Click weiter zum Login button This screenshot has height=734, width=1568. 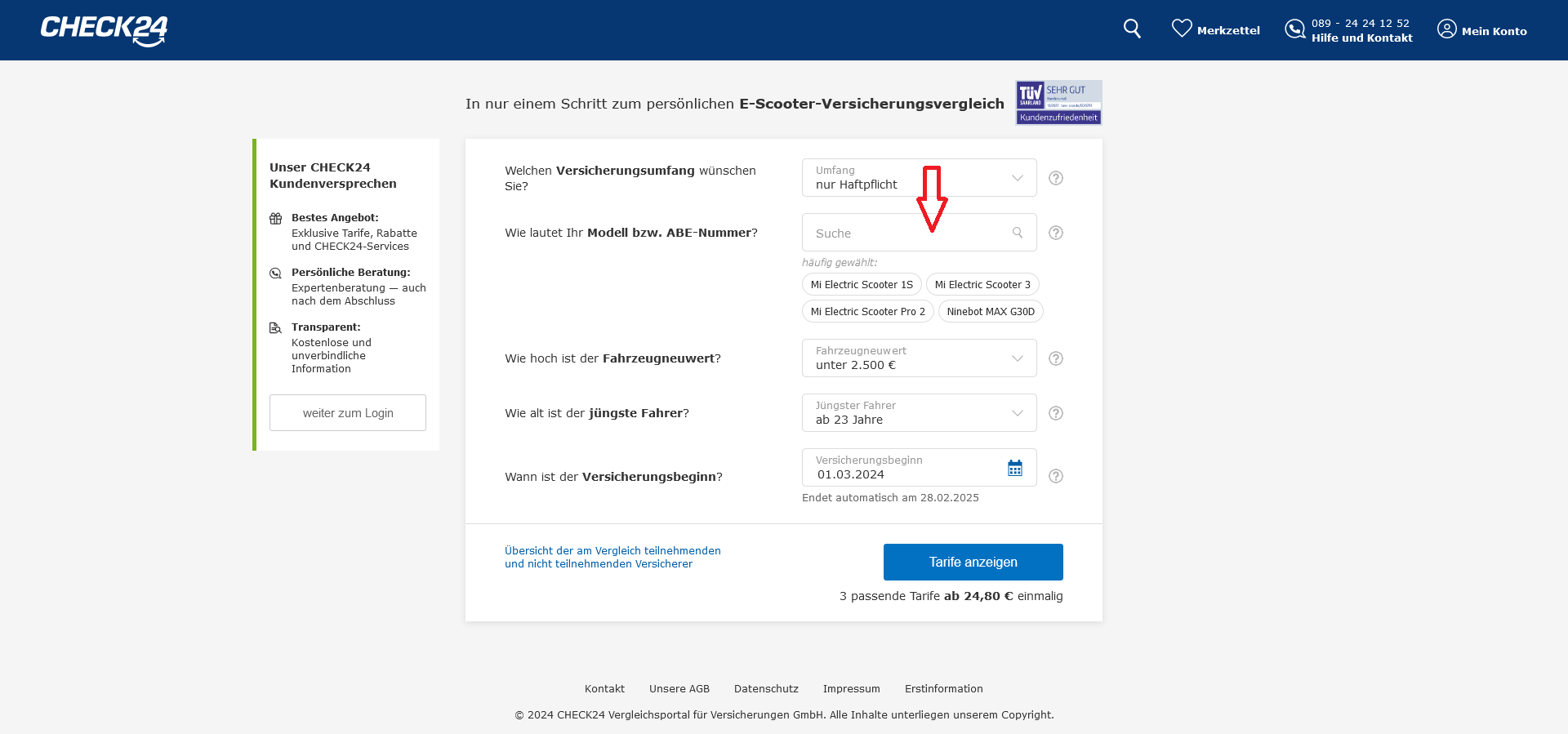click(x=348, y=413)
